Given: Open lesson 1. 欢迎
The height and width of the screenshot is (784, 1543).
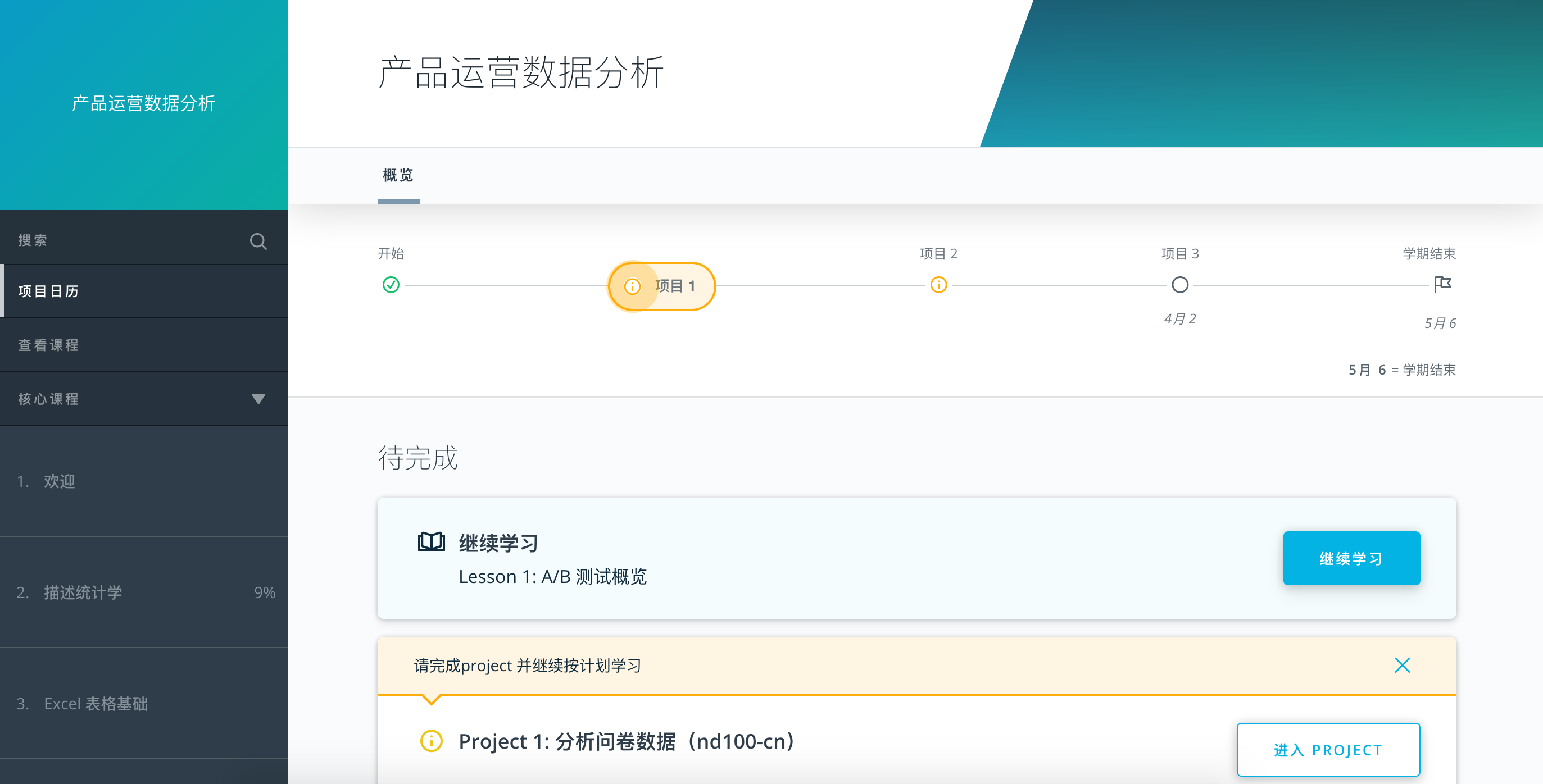Looking at the screenshot, I should (60, 481).
